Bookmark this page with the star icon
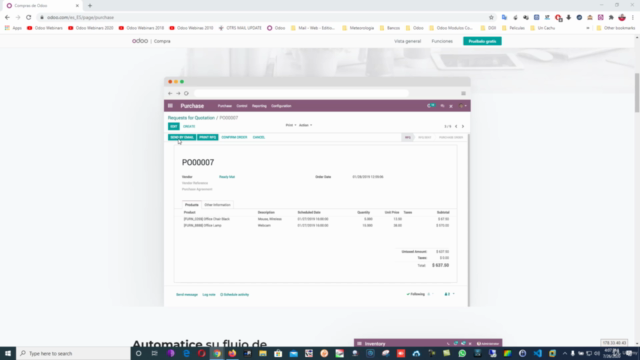 491,18
